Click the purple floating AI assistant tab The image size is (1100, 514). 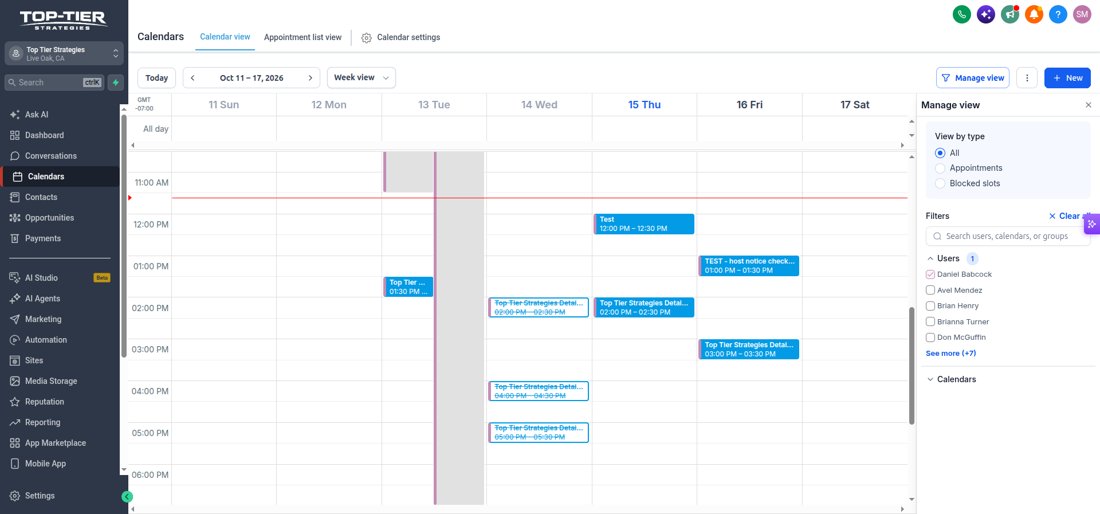point(1092,224)
